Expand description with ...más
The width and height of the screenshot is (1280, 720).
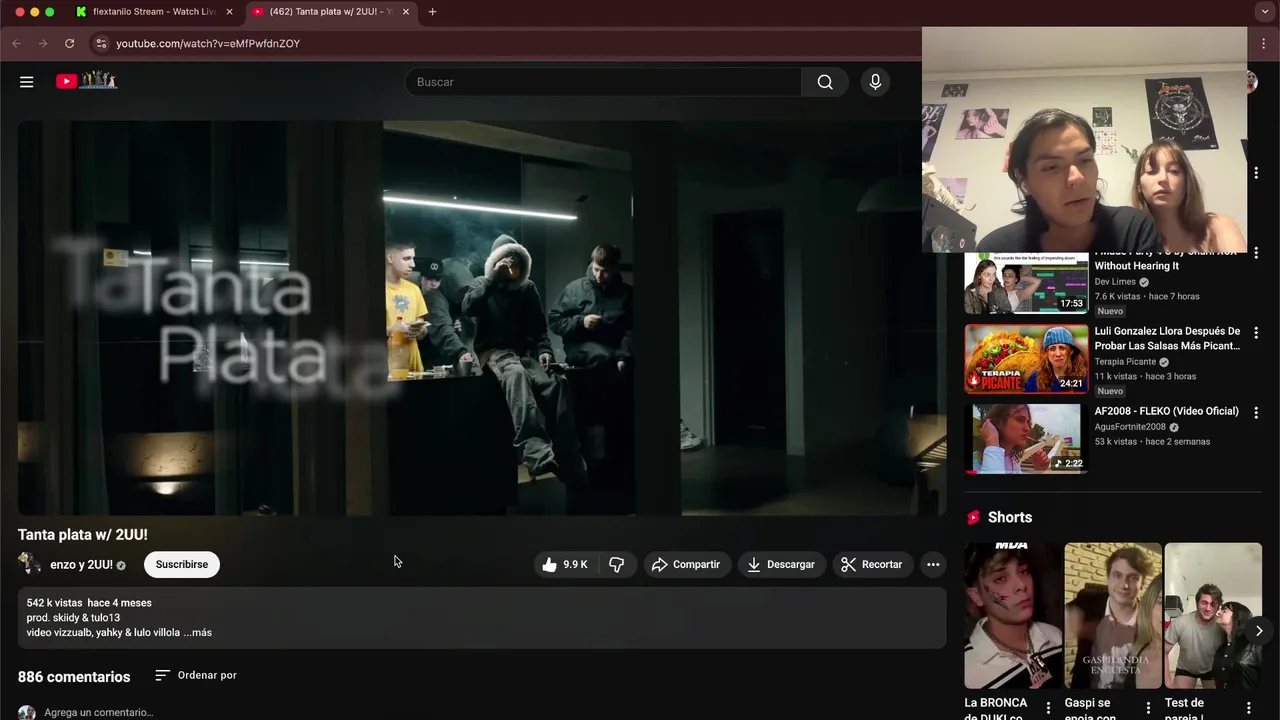197,633
